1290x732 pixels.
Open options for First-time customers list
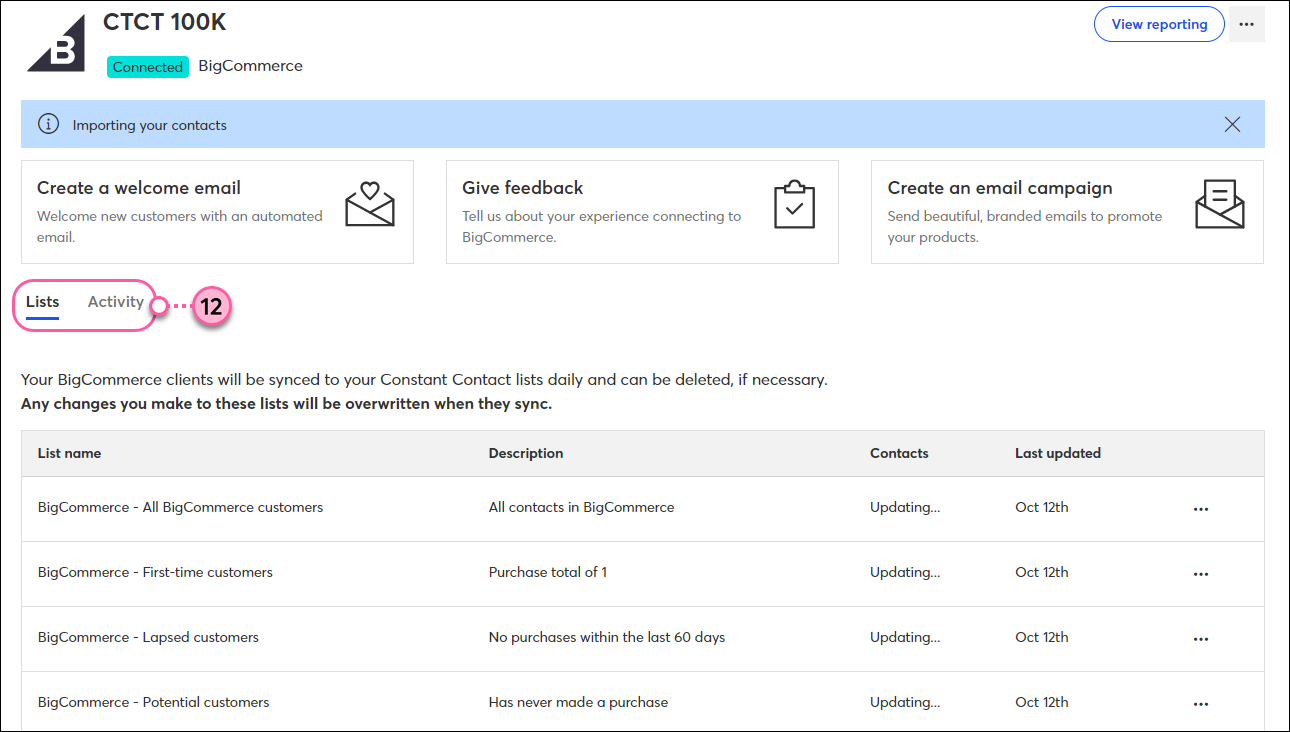[1201, 574]
